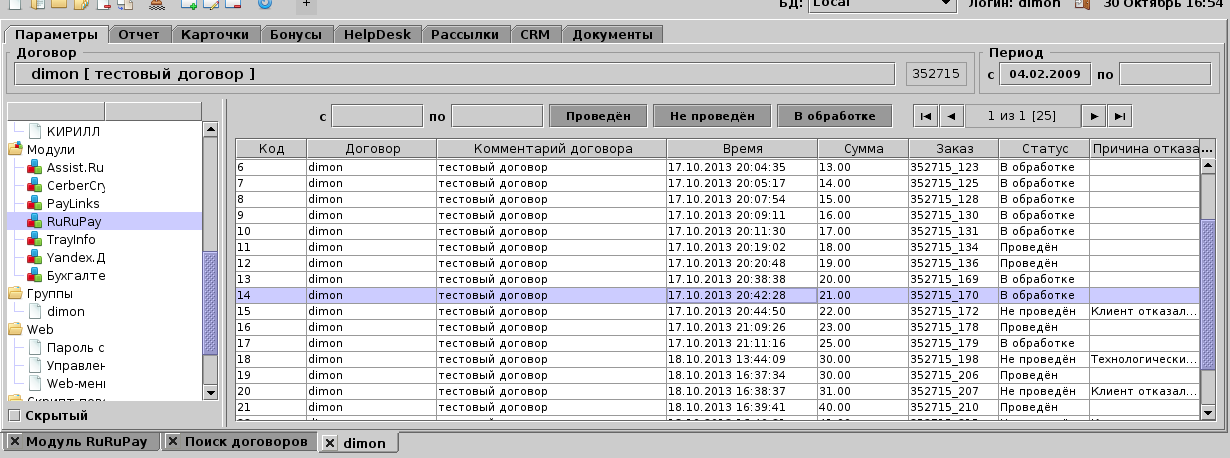Enable the Скрытый checkbox
1230x458 pixels.
pos(14,415)
